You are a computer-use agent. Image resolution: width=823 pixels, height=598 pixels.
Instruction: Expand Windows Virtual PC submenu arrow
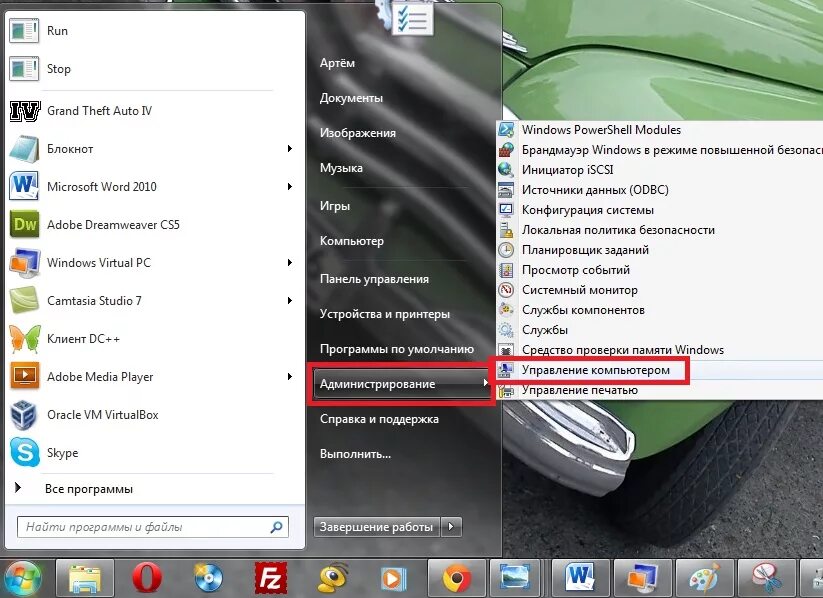tap(289, 263)
